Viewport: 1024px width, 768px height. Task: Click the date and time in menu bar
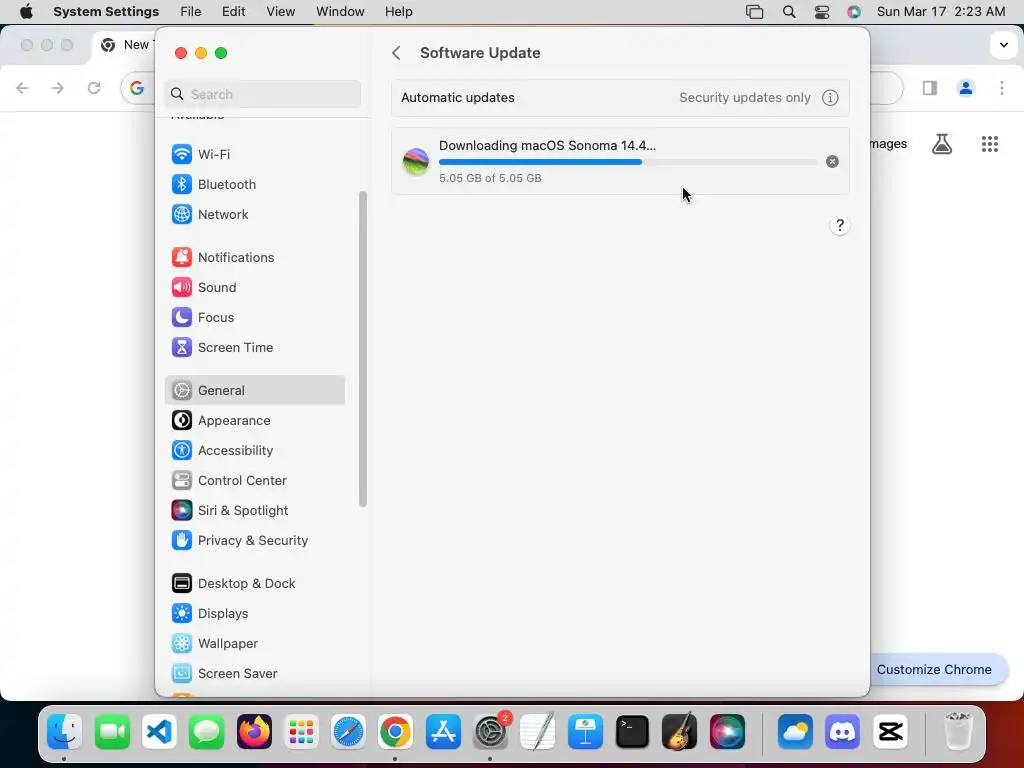(941, 12)
